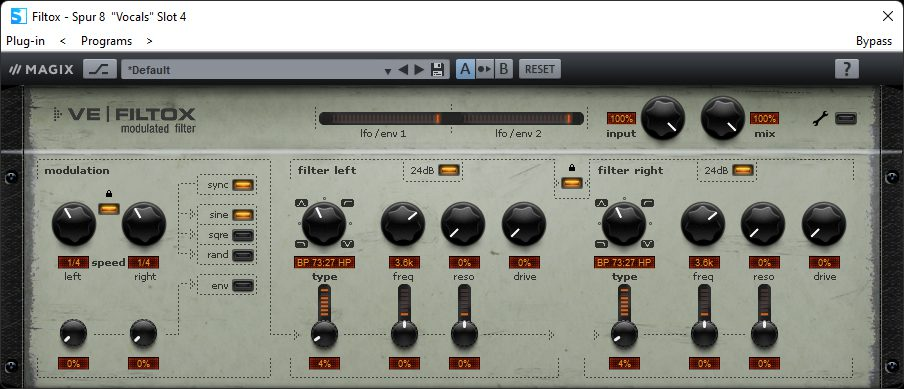Image resolution: width=904 pixels, height=389 pixels.
Task: Select next preset with right arrow
Action: click(419, 70)
